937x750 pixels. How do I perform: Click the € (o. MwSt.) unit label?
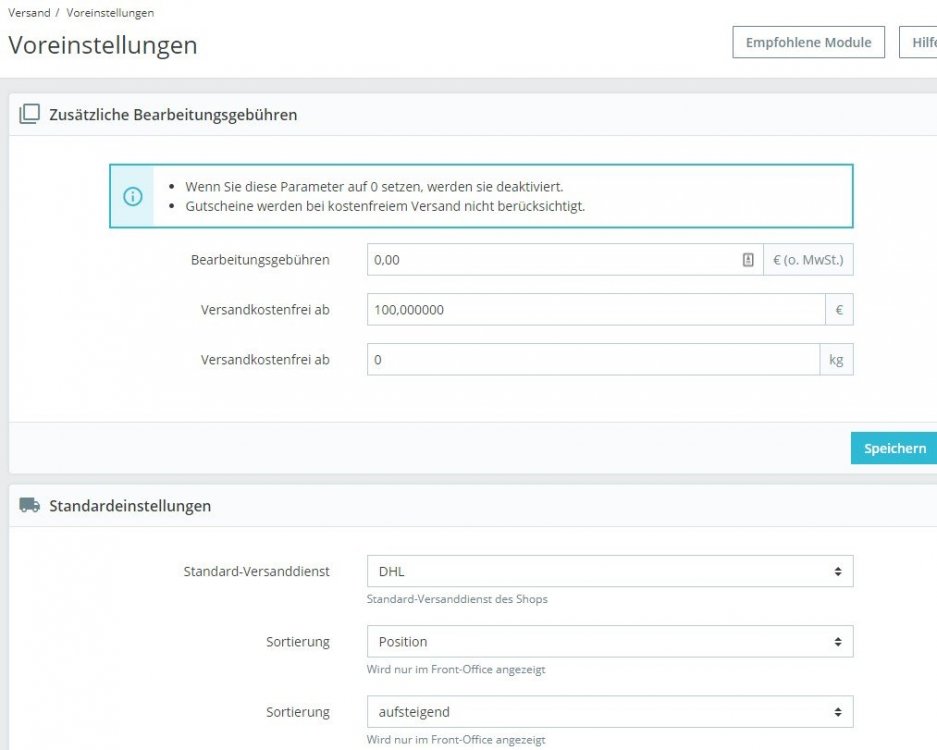pyautogui.click(x=806, y=259)
